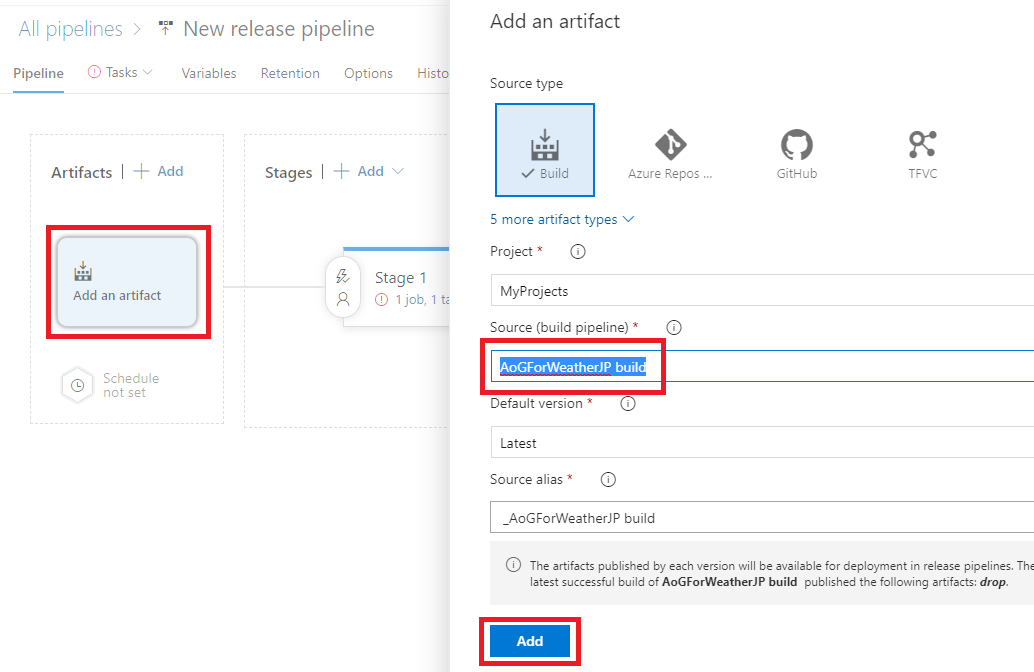Choose the Azure Repos source type icon
1034x672 pixels.
pyautogui.click(x=670, y=144)
